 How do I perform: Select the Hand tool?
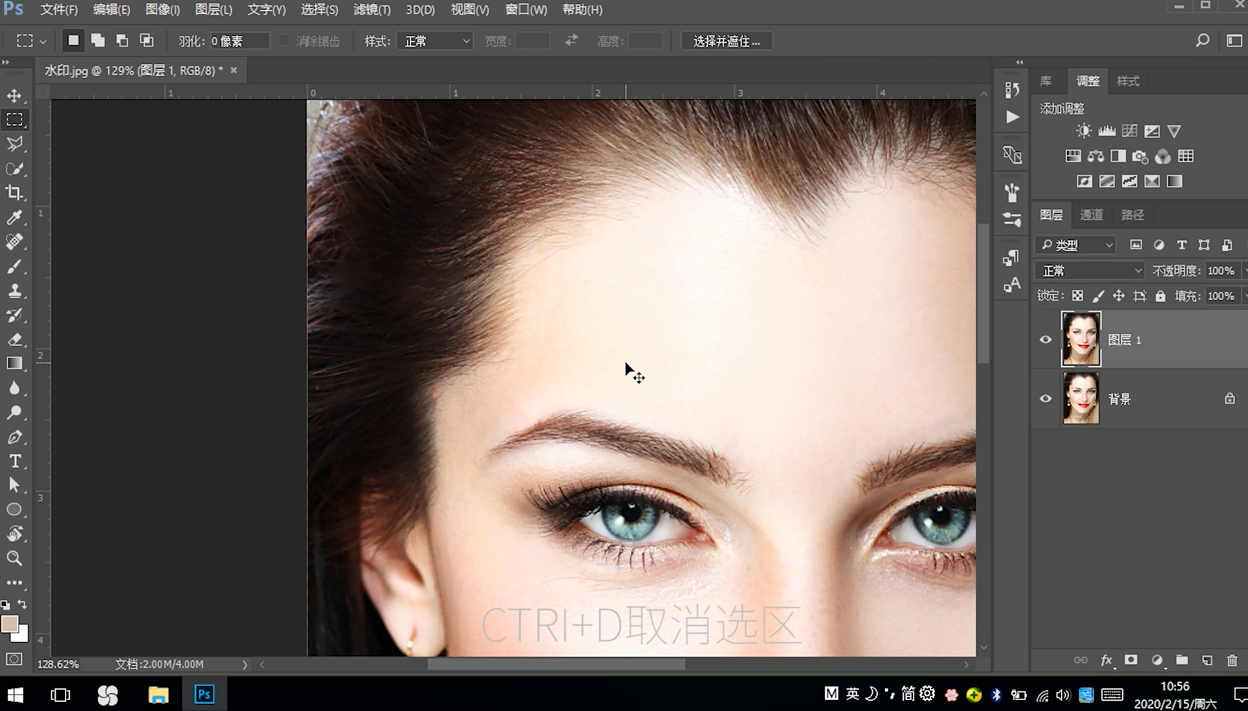[x=14, y=534]
